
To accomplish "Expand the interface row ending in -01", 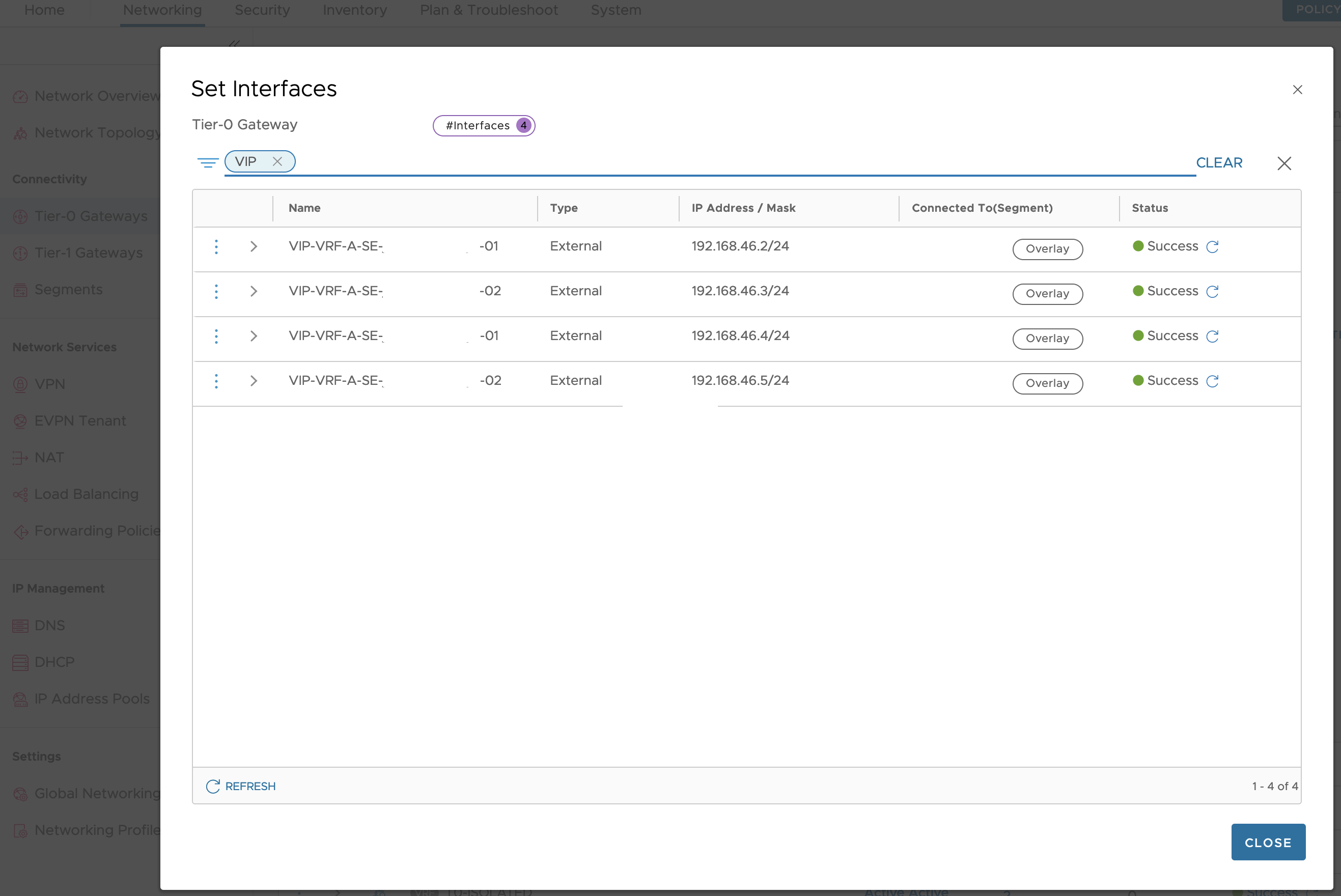I will point(254,246).
